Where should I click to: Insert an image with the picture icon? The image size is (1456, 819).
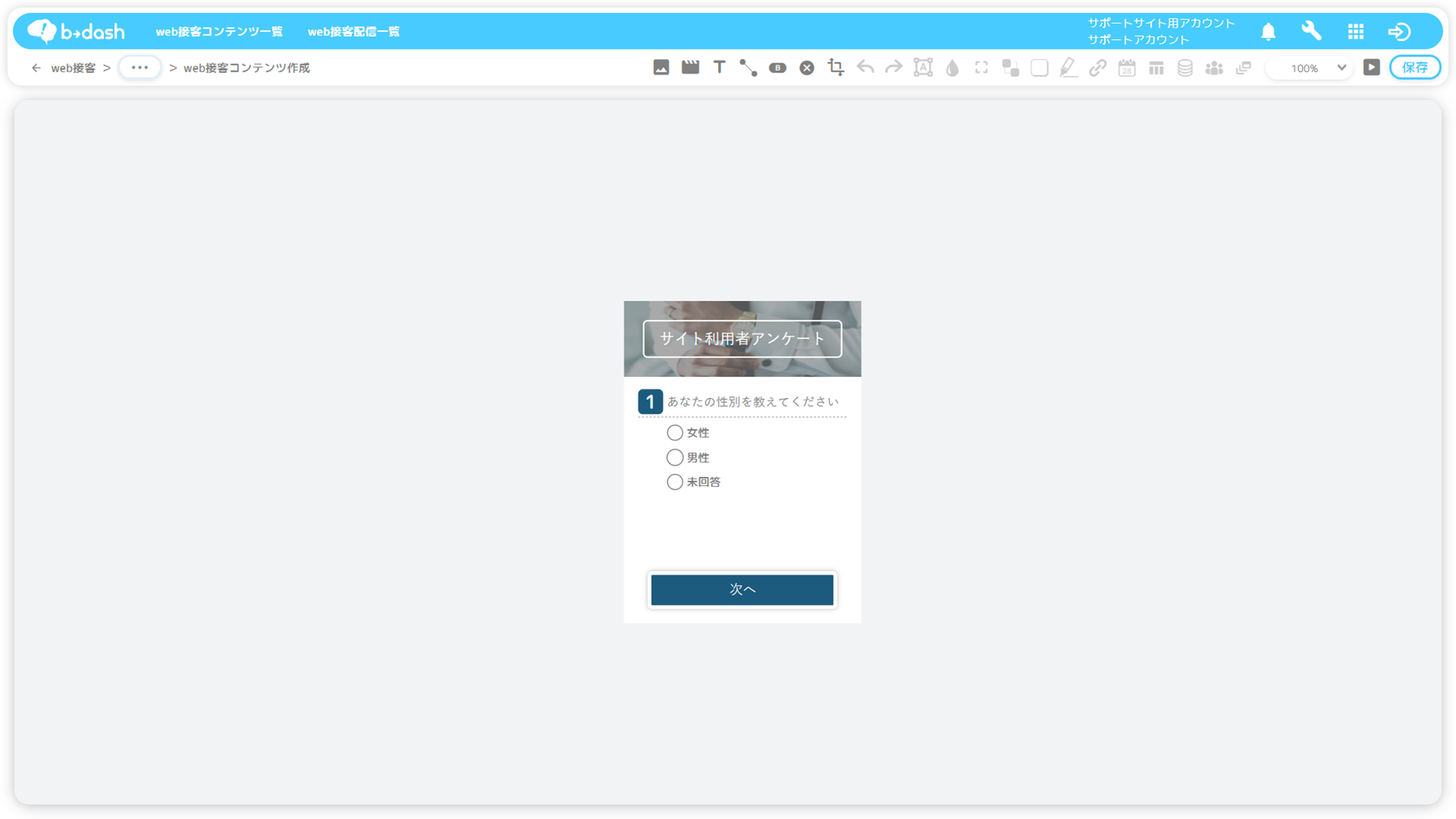pyautogui.click(x=661, y=68)
